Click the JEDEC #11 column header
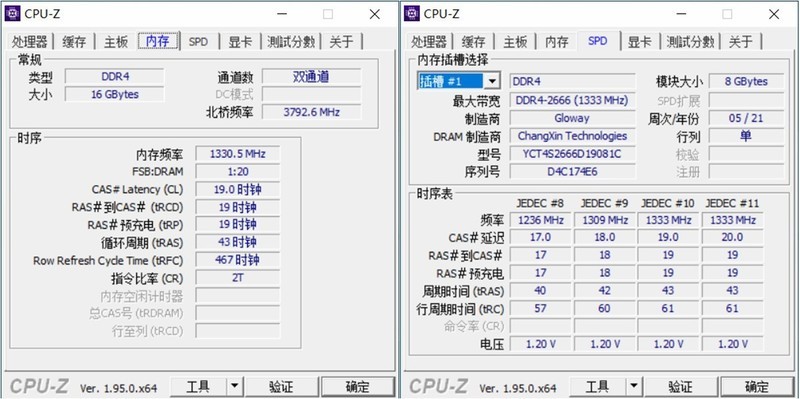The image size is (800, 399). click(x=732, y=204)
